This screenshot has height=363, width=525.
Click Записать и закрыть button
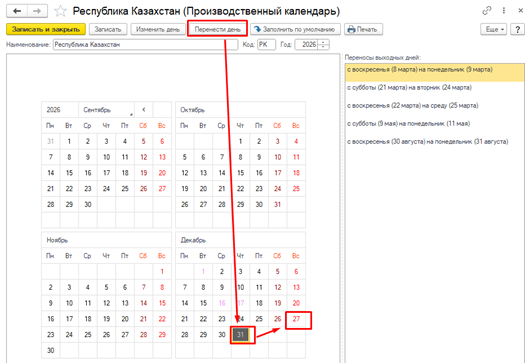(x=46, y=29)
